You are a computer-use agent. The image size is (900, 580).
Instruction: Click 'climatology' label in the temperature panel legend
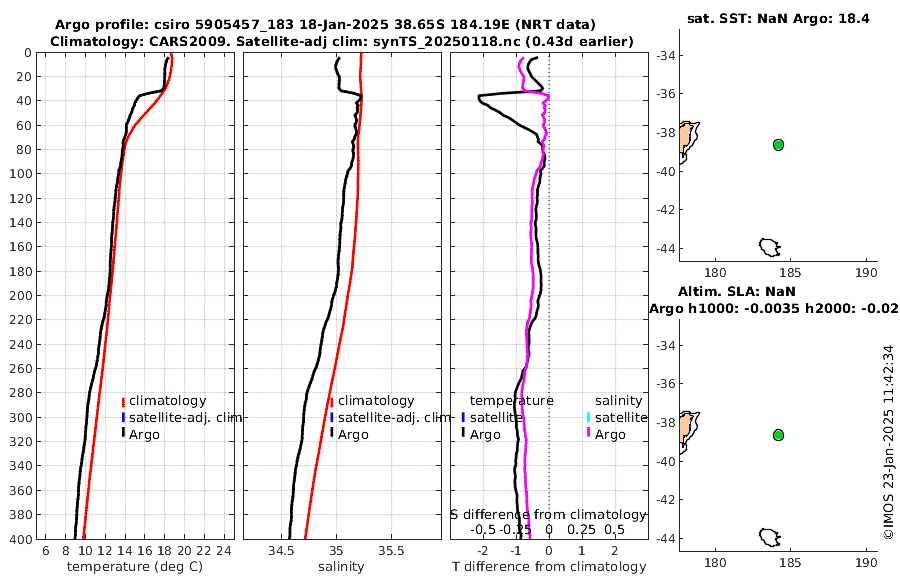(x=168, y=401)
